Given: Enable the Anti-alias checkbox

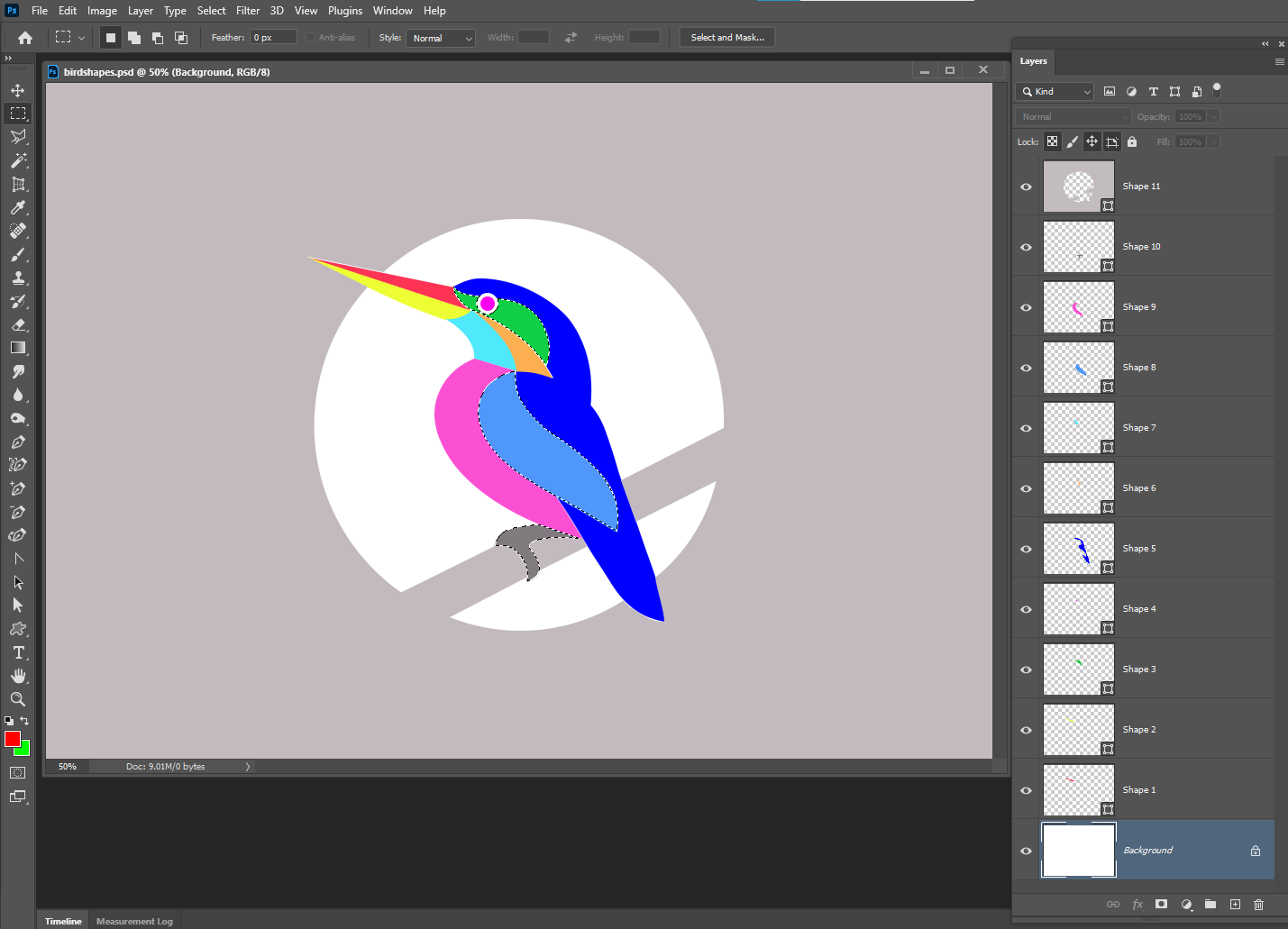Looking at the screenshot, I should tap(309, 37).
